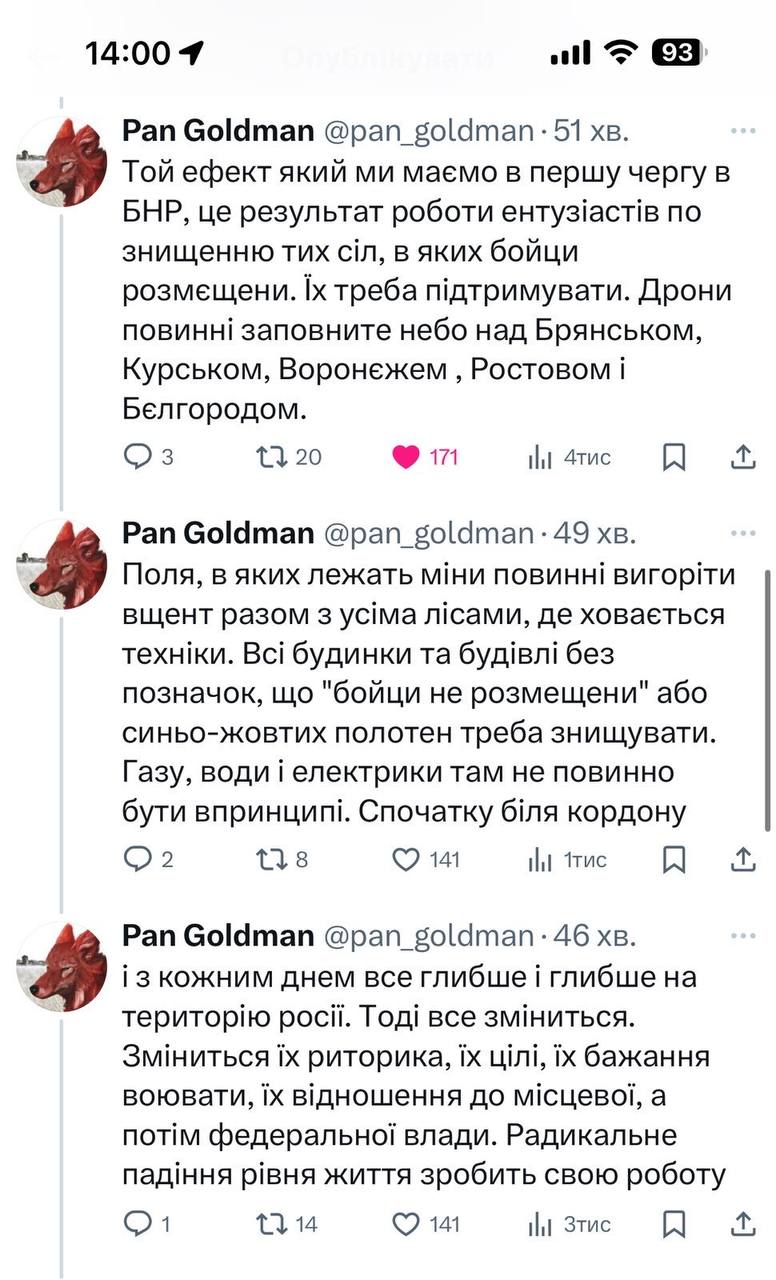The height and width of the screenshot is (1280, 776).
Task: Open more options for 51 хв. post
Action: 743,131
